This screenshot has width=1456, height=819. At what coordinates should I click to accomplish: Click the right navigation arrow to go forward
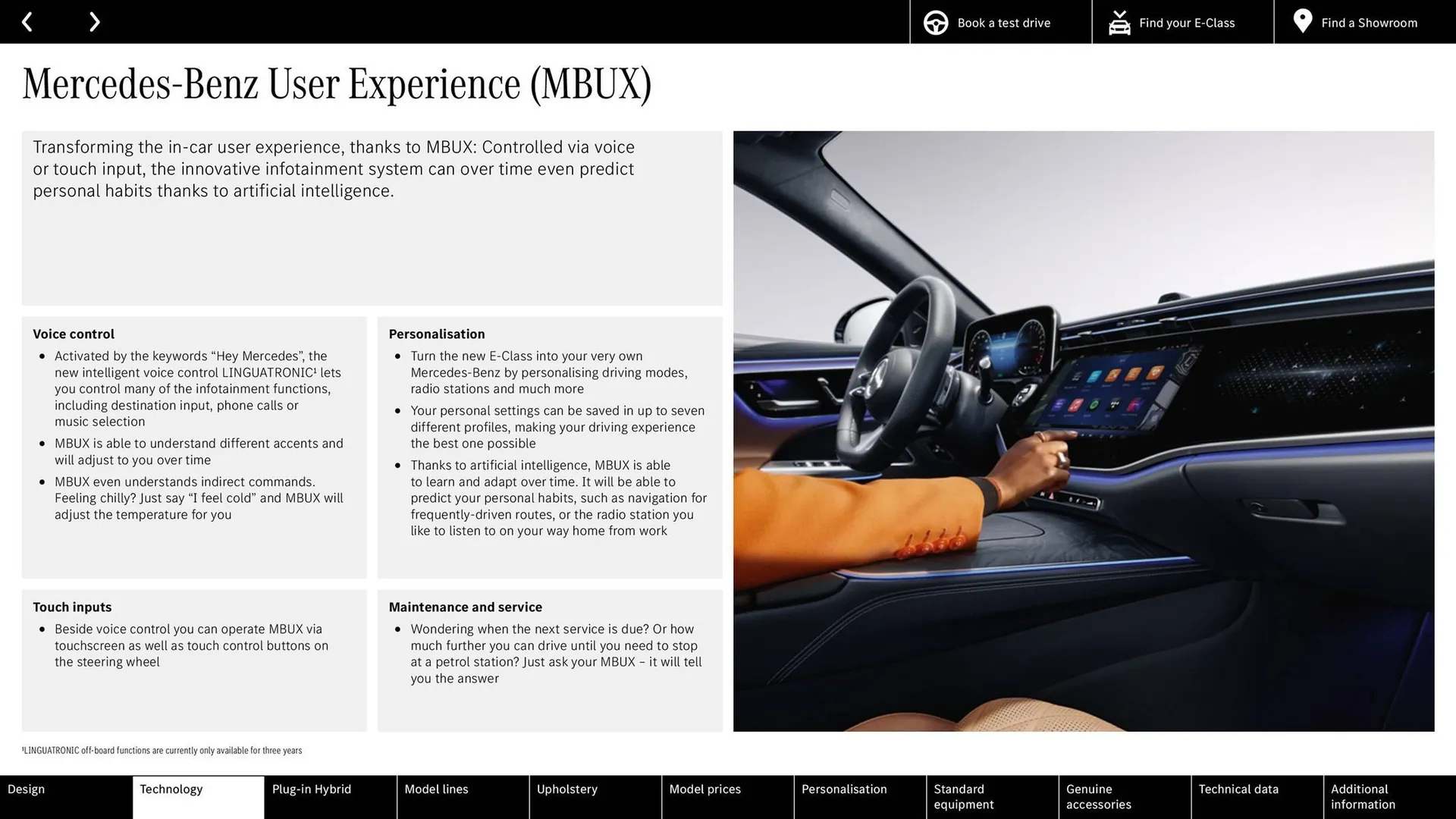click(92, 21)
